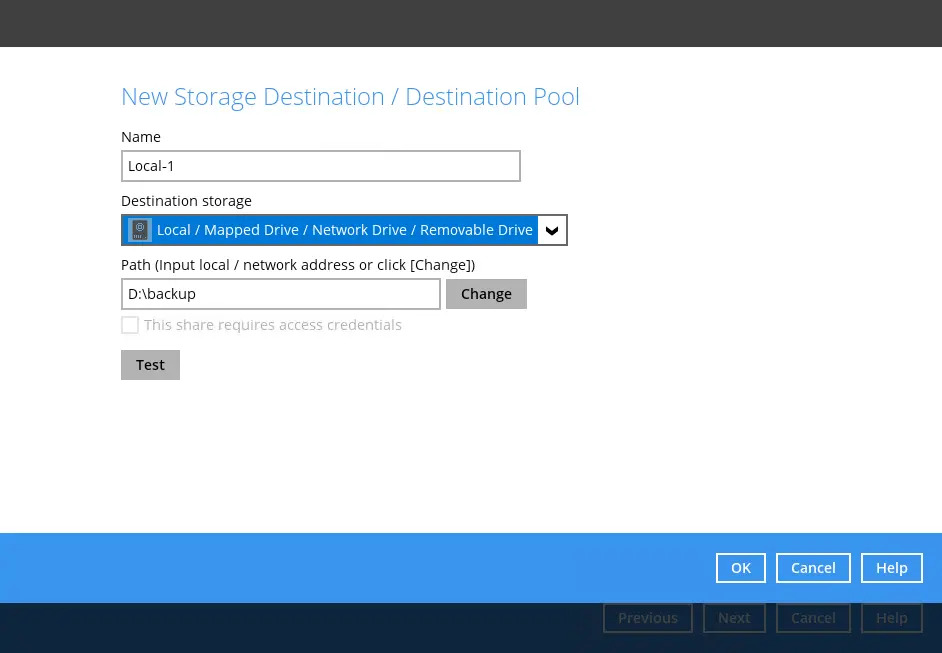This screenshot has width=942, height=653.
Task: Click the drive icon in Destination storage
Action: (140, 230)
